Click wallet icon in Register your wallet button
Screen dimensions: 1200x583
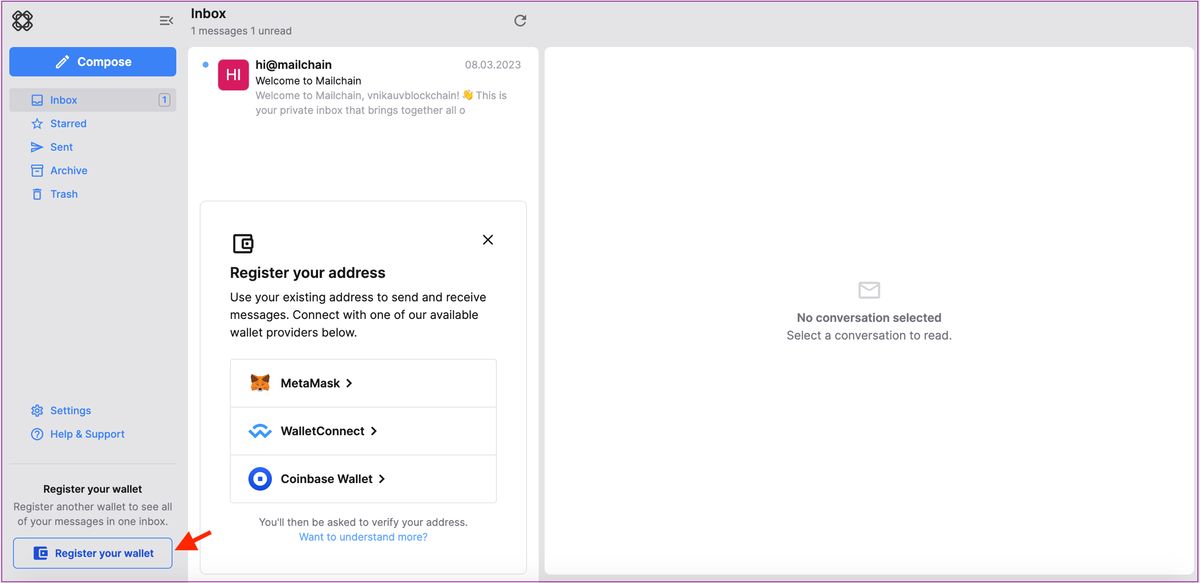click(x=41, y=553)
